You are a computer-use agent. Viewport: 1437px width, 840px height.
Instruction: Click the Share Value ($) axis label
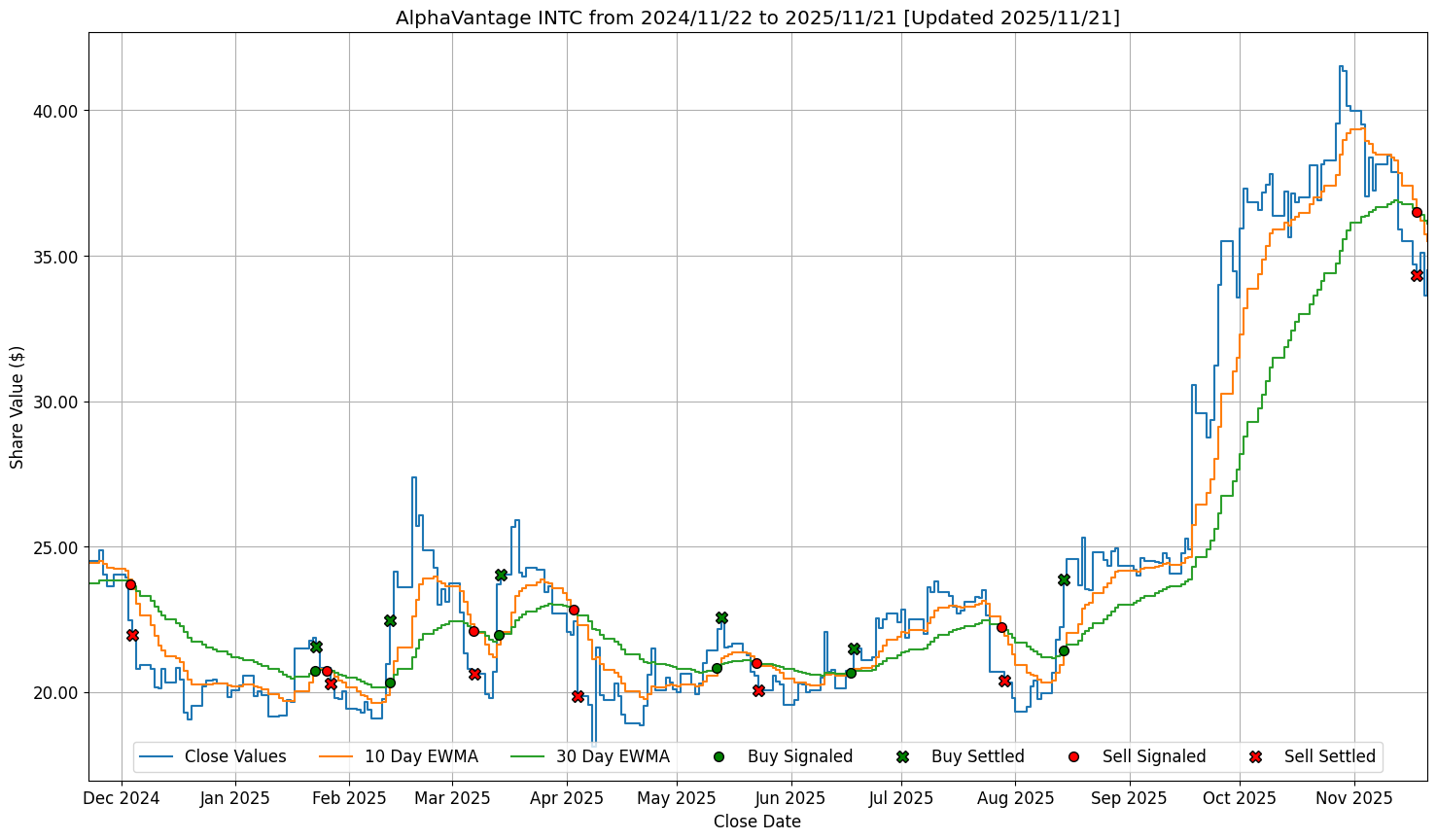(17, 406)
